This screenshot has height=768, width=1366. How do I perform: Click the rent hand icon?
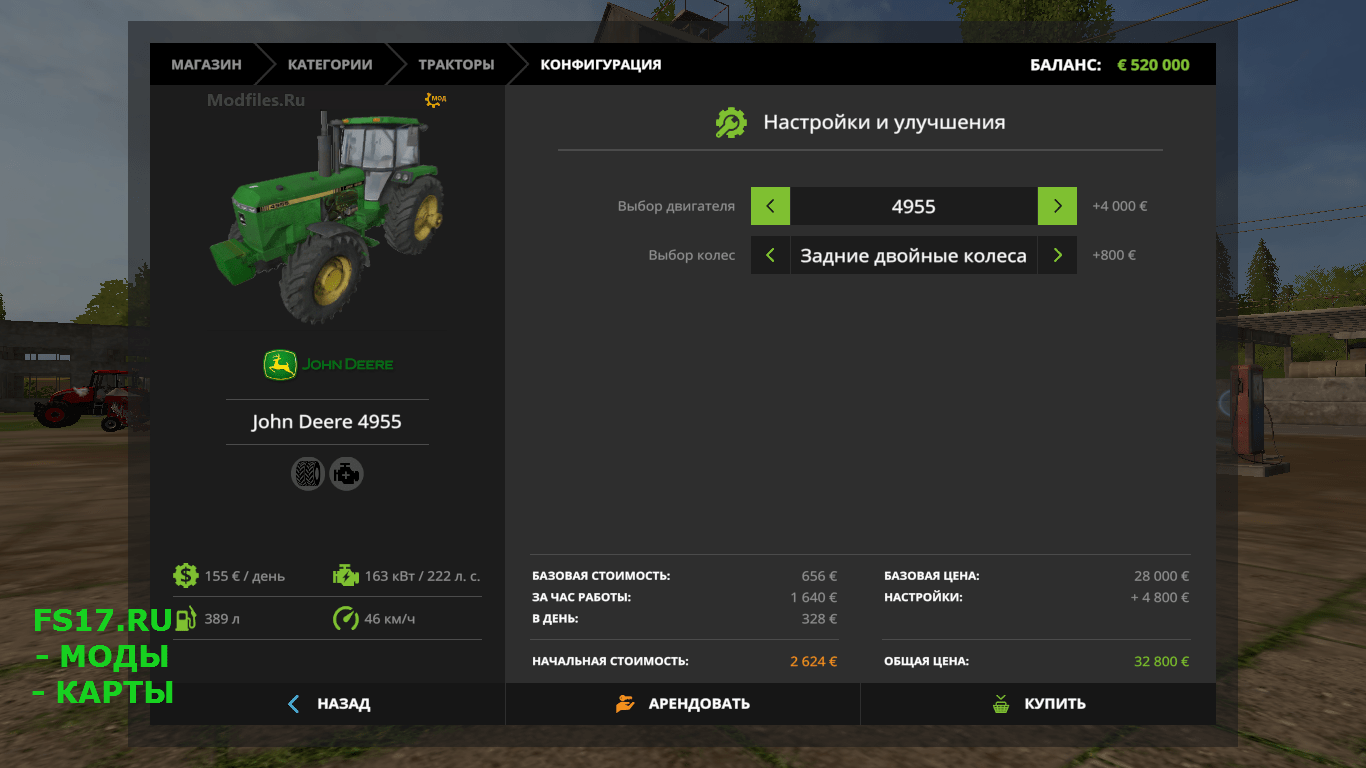pos(625,704)
